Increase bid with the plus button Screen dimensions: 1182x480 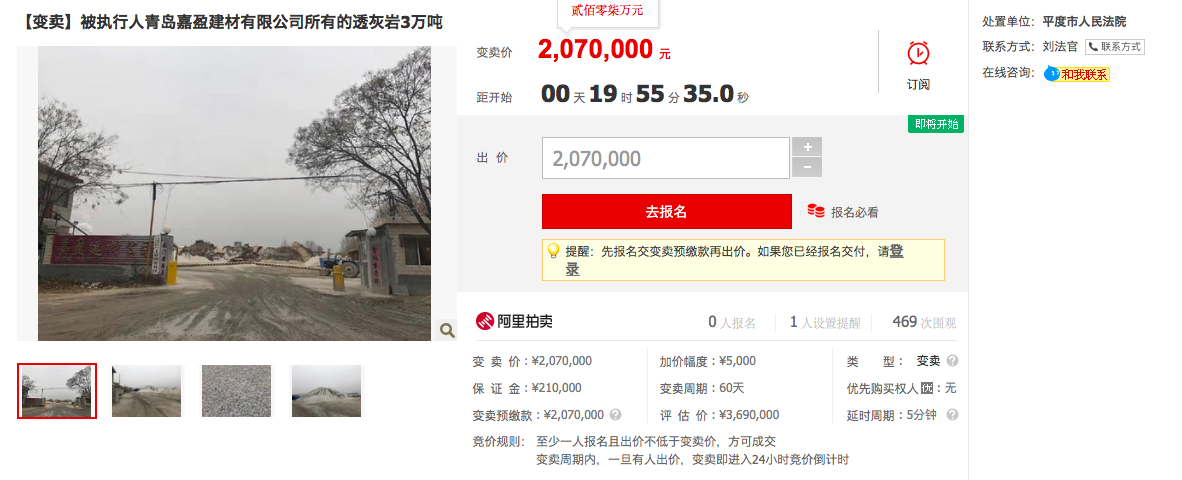tap(807, 147)
